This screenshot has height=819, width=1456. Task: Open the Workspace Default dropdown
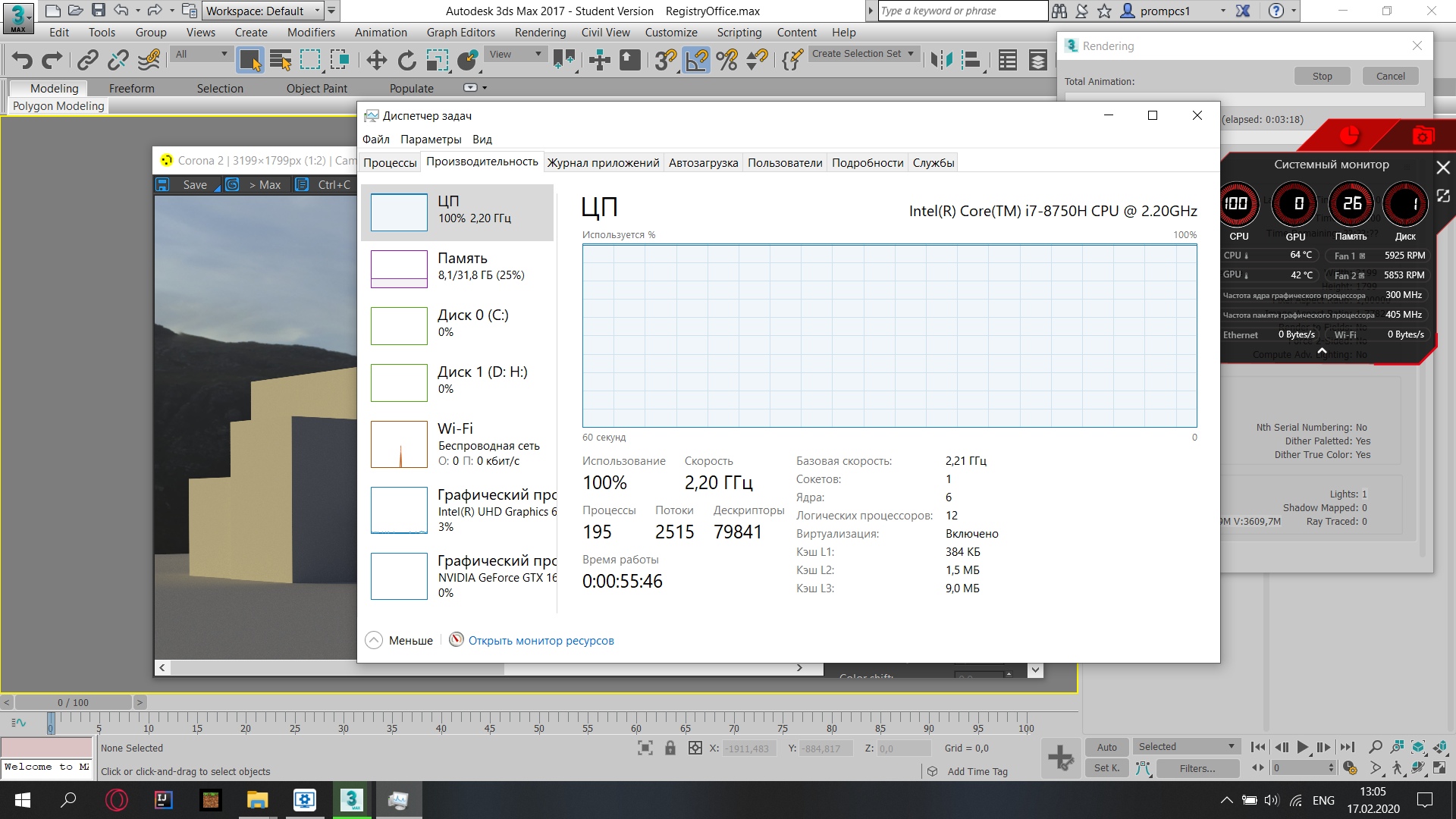263,11
